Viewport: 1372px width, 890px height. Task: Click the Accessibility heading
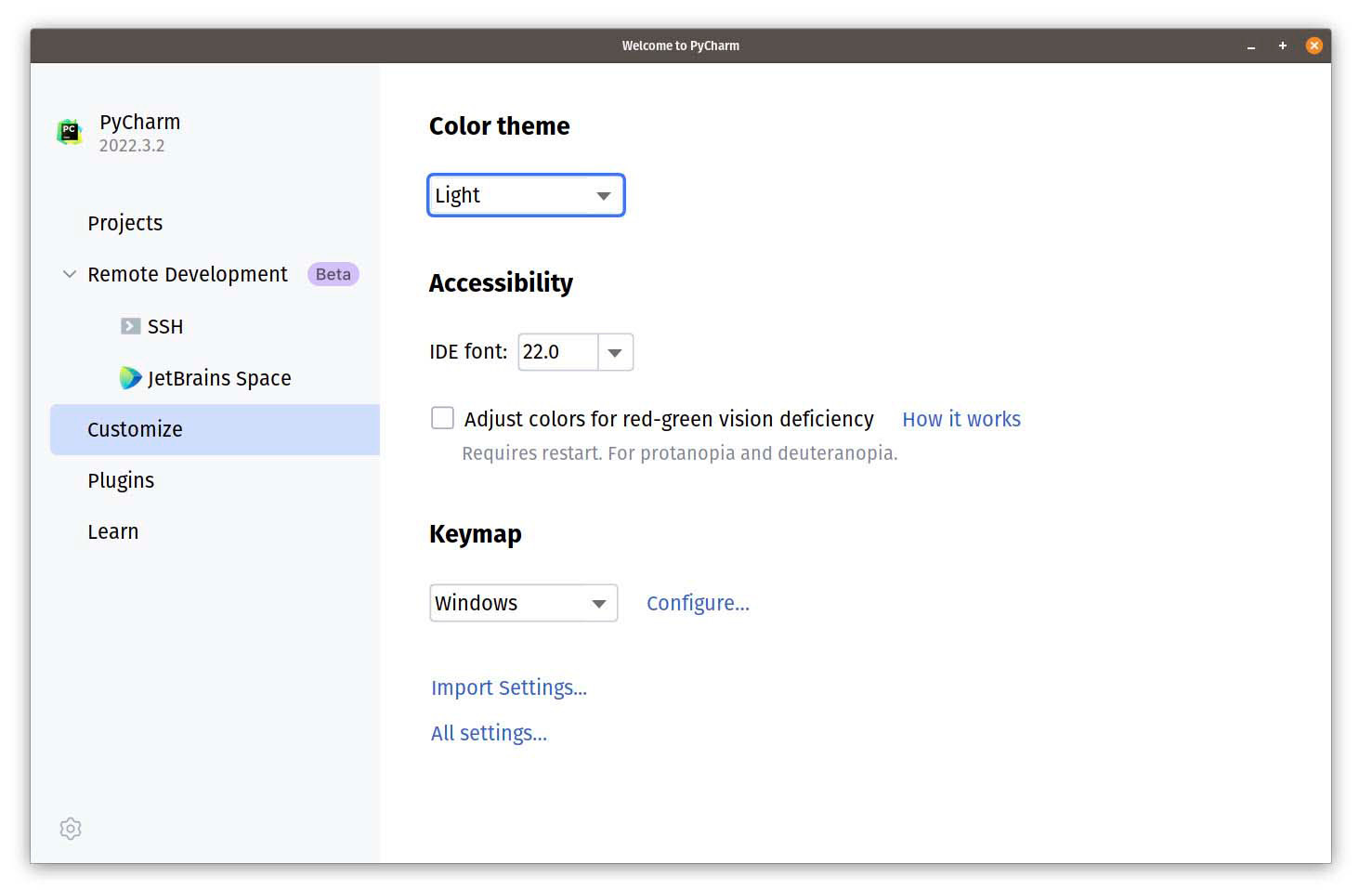(x=501, y=282)
